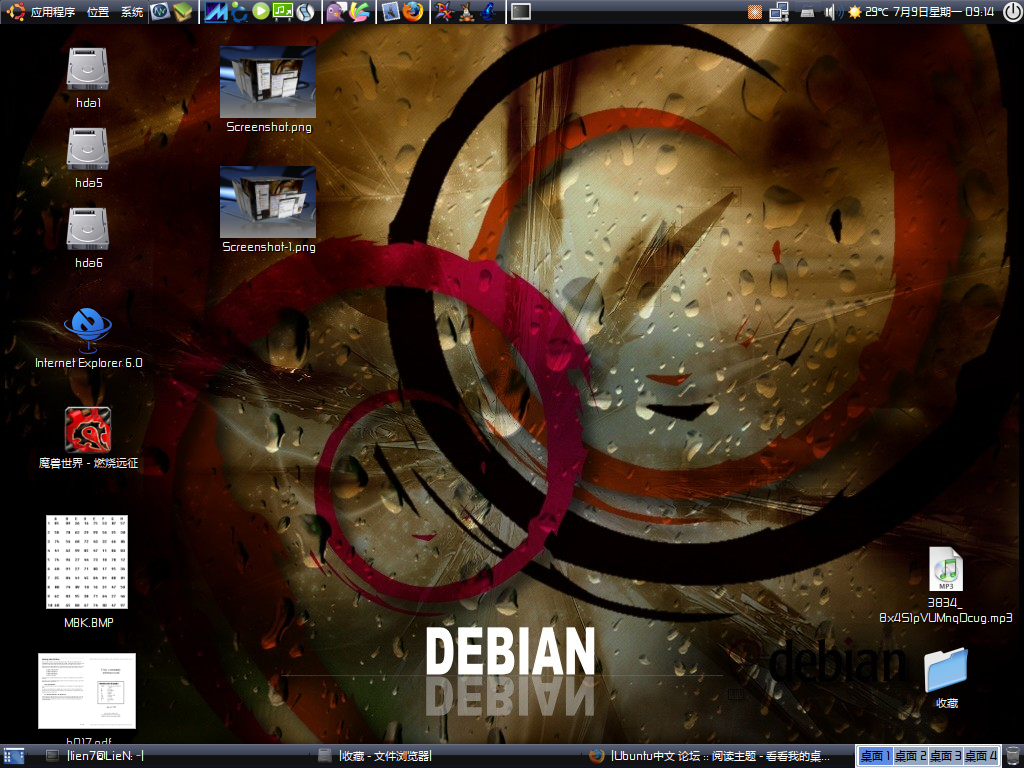Open the purple Pidgin messenger
Screen dimensions: 1024x768
pyautogui.click(x=336, y=12)
